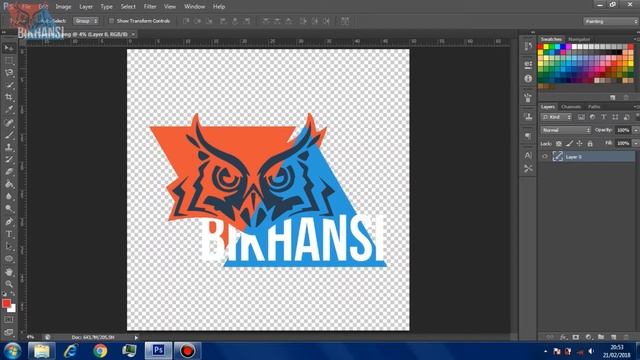Toggle adjustment layer filter
The width and height of the screenshot is (640, 360).
(x=592, y=118)
